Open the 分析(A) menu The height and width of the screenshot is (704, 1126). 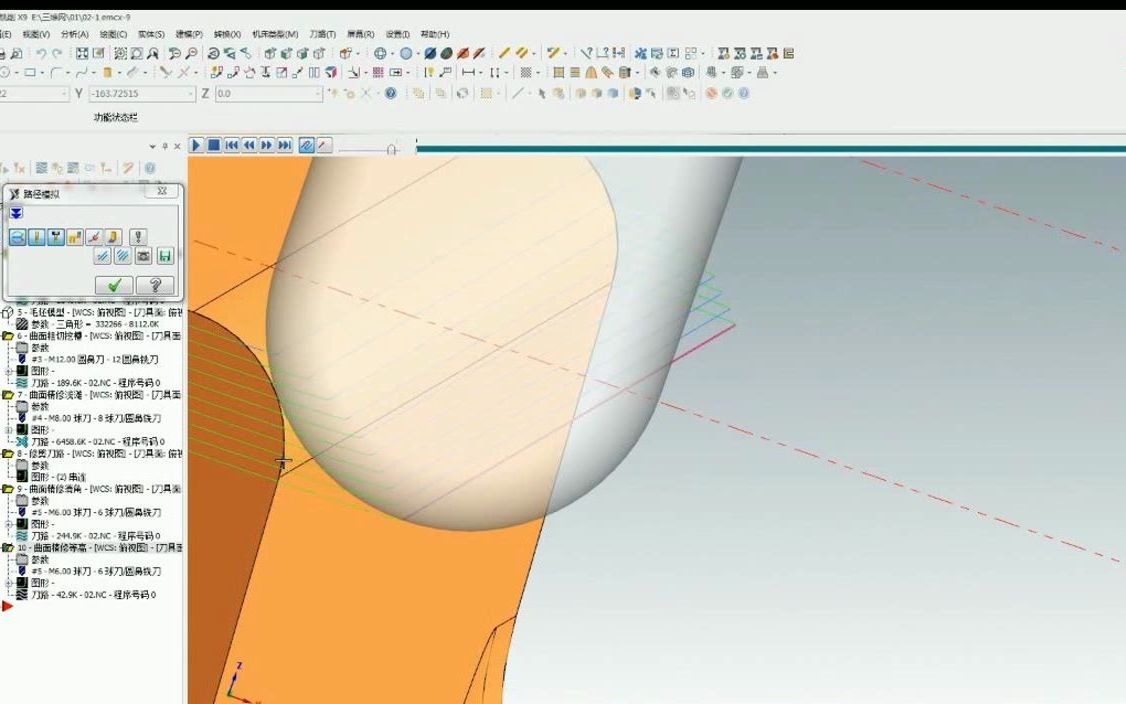coord(75,34)
